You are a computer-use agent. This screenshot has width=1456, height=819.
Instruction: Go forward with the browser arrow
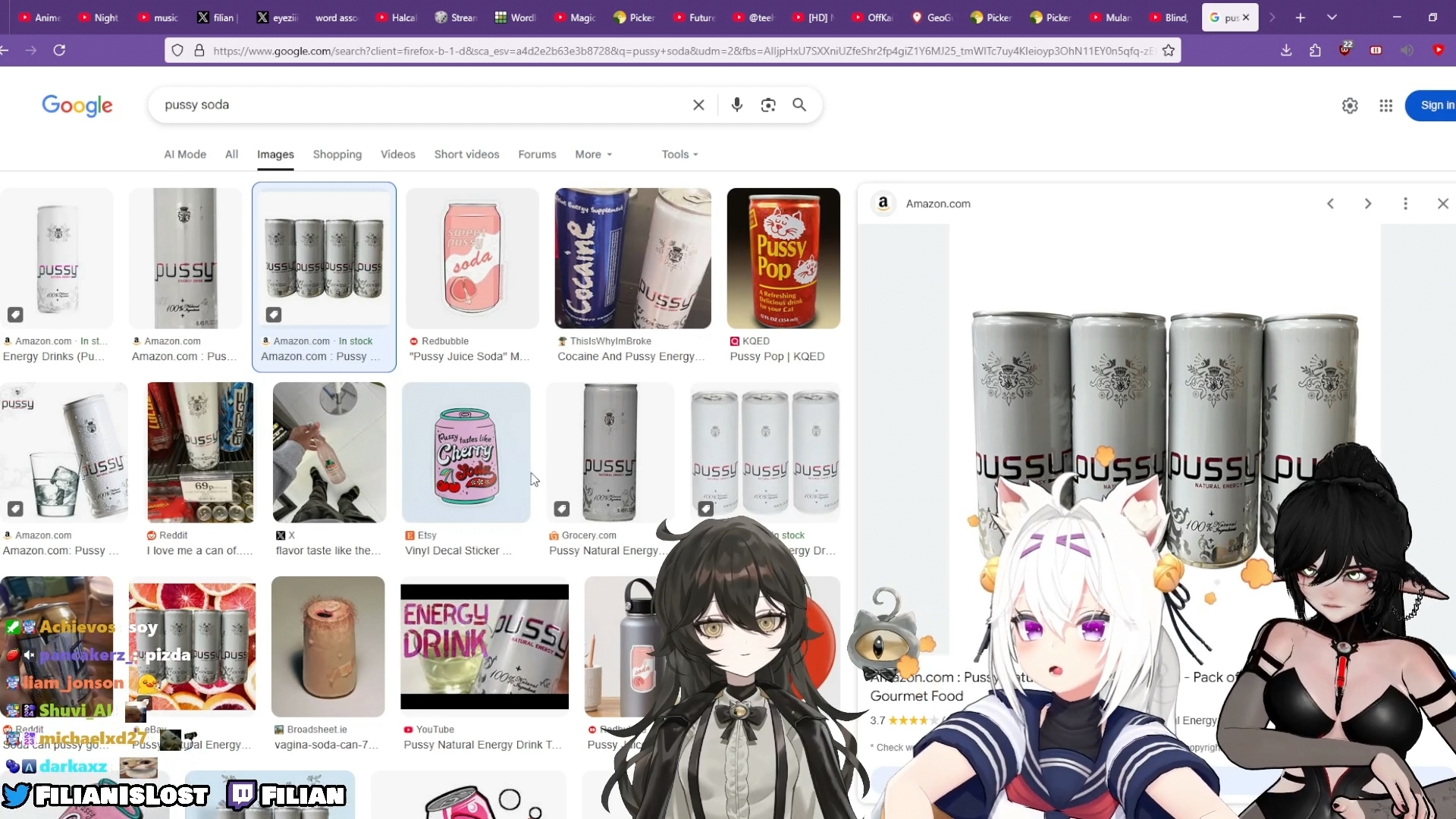pos(30,50)
